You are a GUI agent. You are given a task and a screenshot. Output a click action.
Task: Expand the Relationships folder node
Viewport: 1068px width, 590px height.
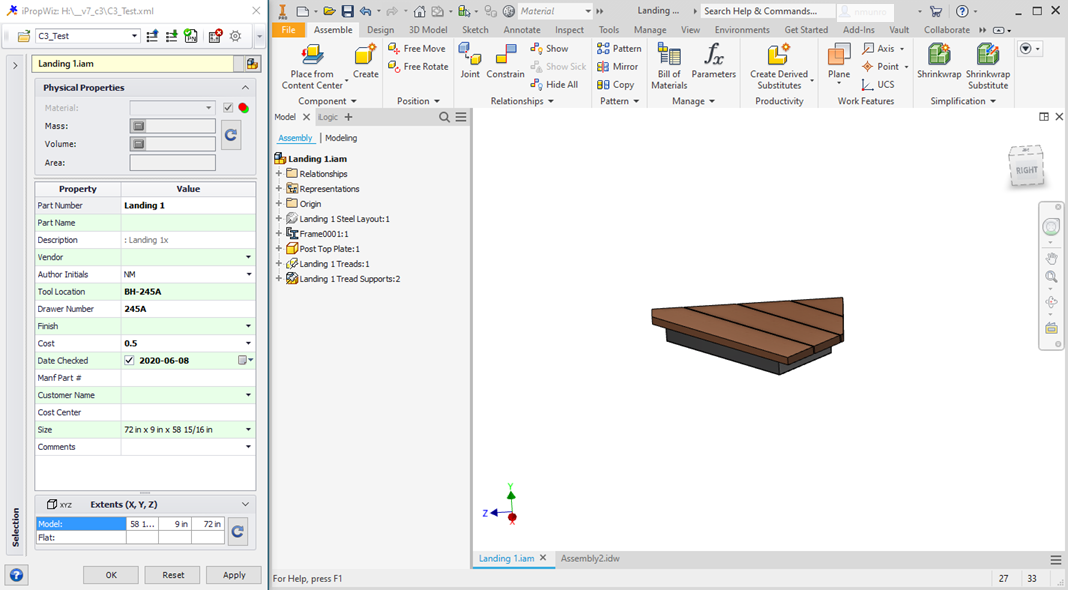279,174
